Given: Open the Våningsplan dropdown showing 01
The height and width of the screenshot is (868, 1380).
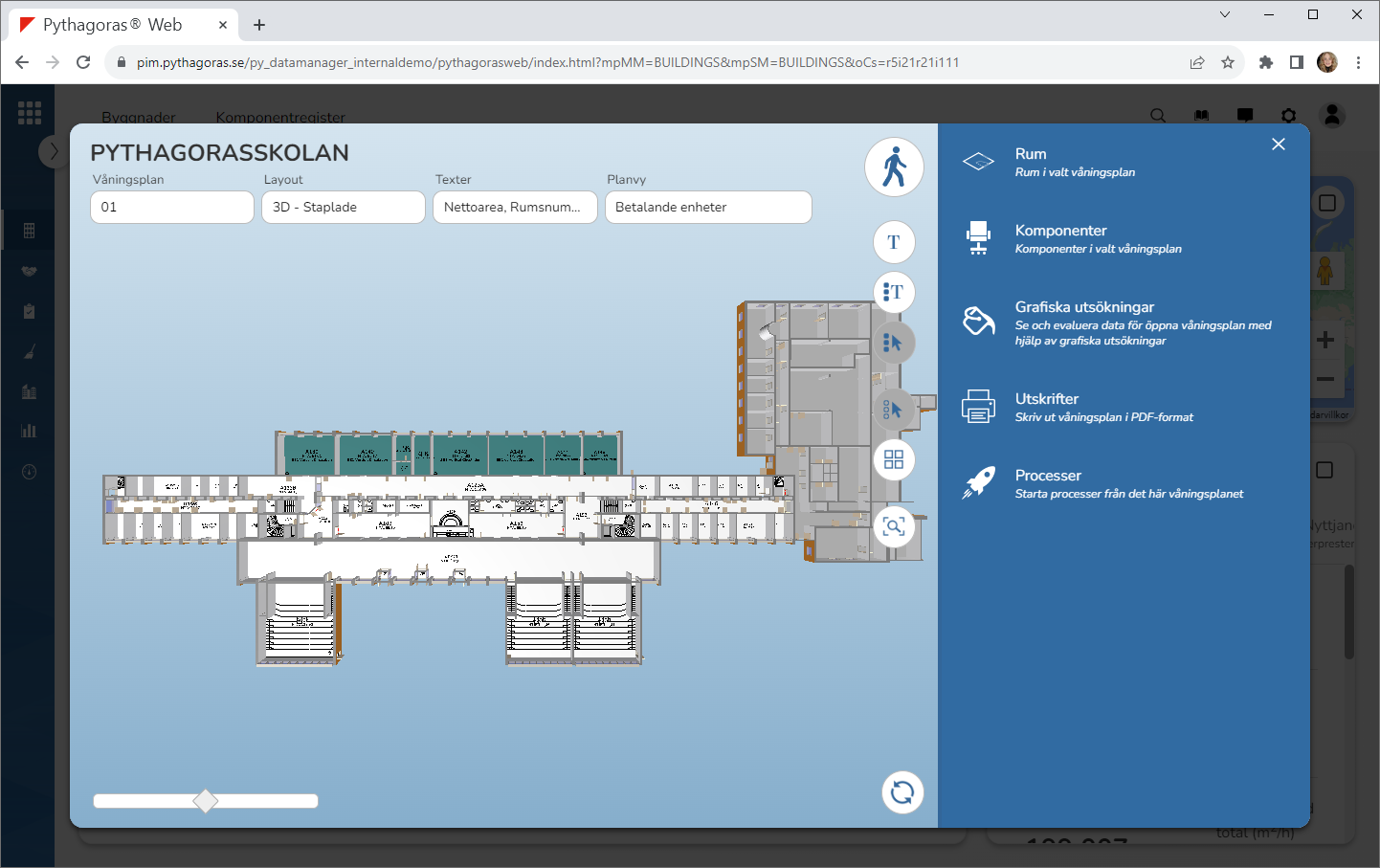Looking at the screenshot, I should click(172, 207).
